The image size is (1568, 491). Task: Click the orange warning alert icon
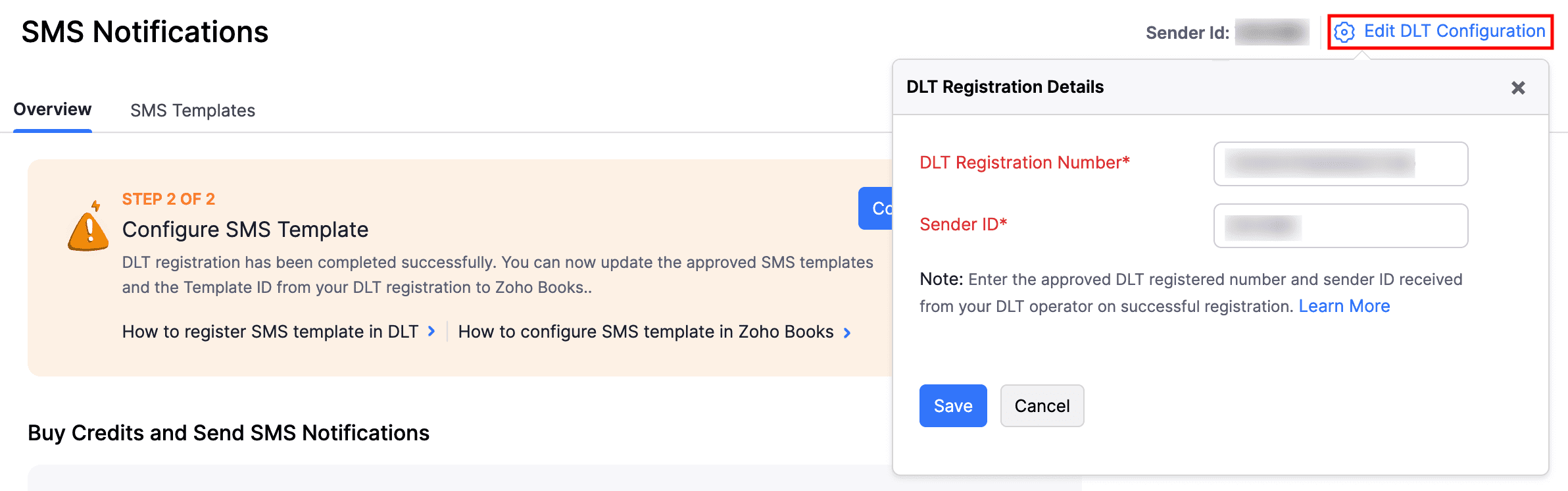(88, 227)
